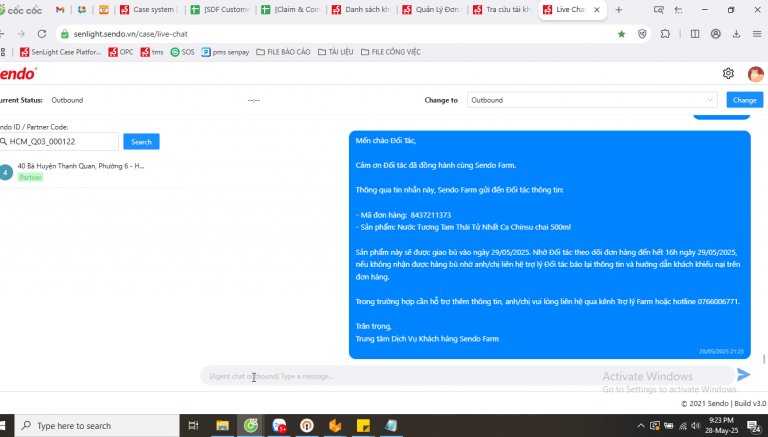The width and height of the screenshot is (768, 437).
Task: Open Task View on taskbar
Action: tap(193, 425)
